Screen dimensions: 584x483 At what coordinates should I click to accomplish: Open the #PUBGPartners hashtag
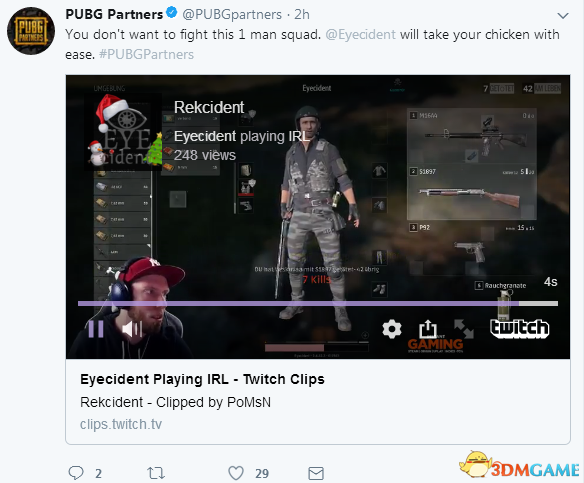pos(146,54)
